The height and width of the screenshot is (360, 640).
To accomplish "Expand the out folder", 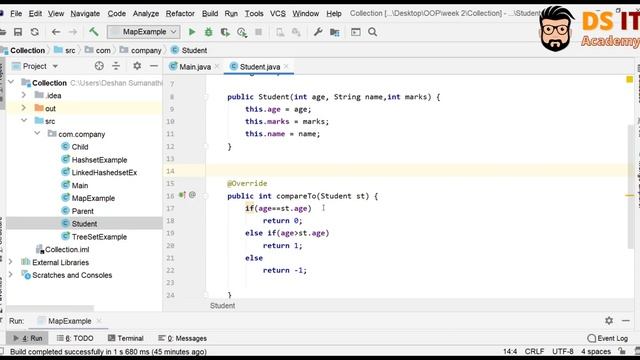I will pyautogui.click(x=24, y=108).
